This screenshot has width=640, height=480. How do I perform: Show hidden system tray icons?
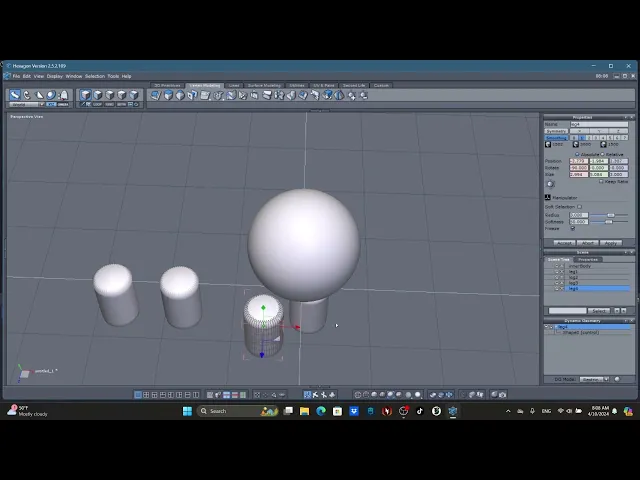tap(508, 411)
